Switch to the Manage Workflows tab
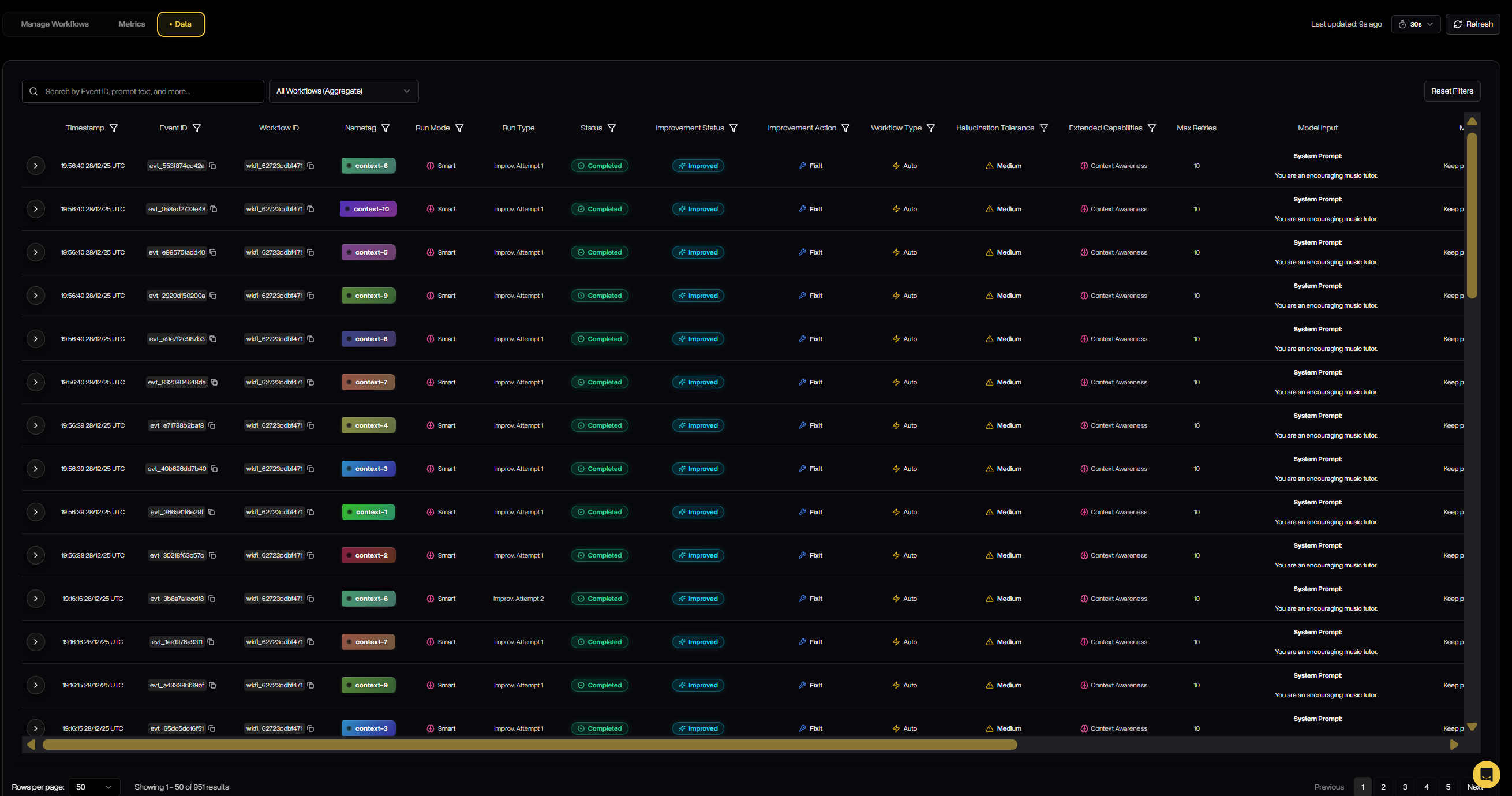Screen dimensions: 1512x796 (55, 24)
